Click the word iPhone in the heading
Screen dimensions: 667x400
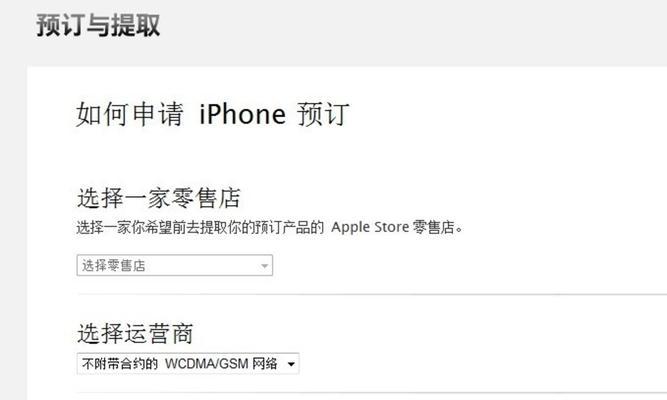click(x=242, y=114)
